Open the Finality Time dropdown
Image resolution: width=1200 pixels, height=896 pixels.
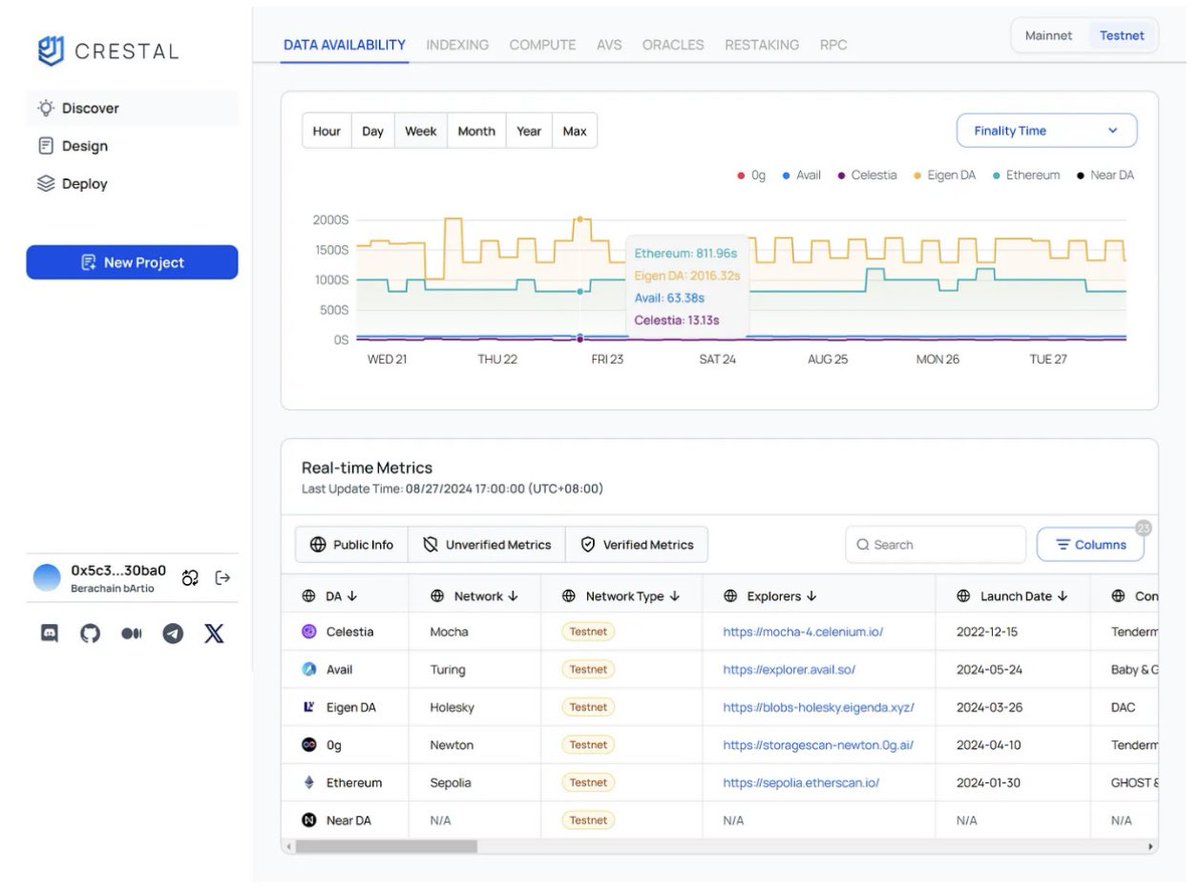point(1047,131)
